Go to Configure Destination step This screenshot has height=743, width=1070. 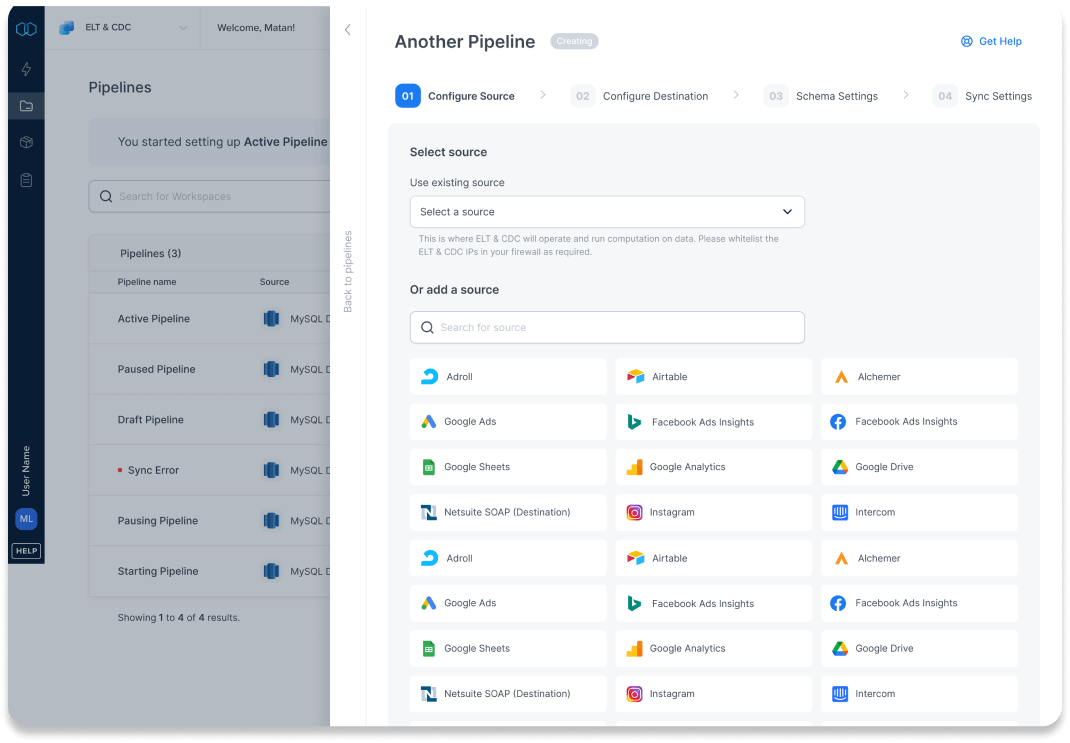(640, 96)
